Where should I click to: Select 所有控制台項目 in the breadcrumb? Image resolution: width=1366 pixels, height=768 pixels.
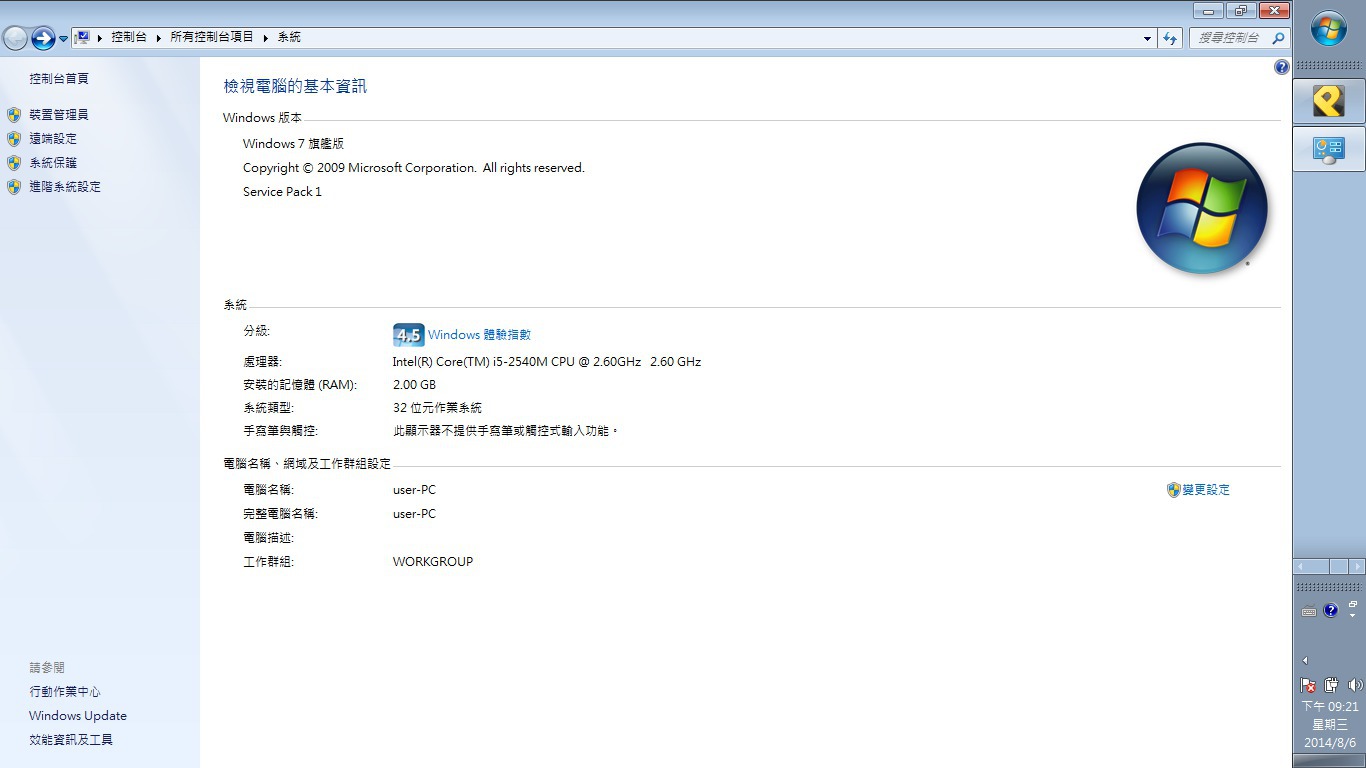point(212,37)
